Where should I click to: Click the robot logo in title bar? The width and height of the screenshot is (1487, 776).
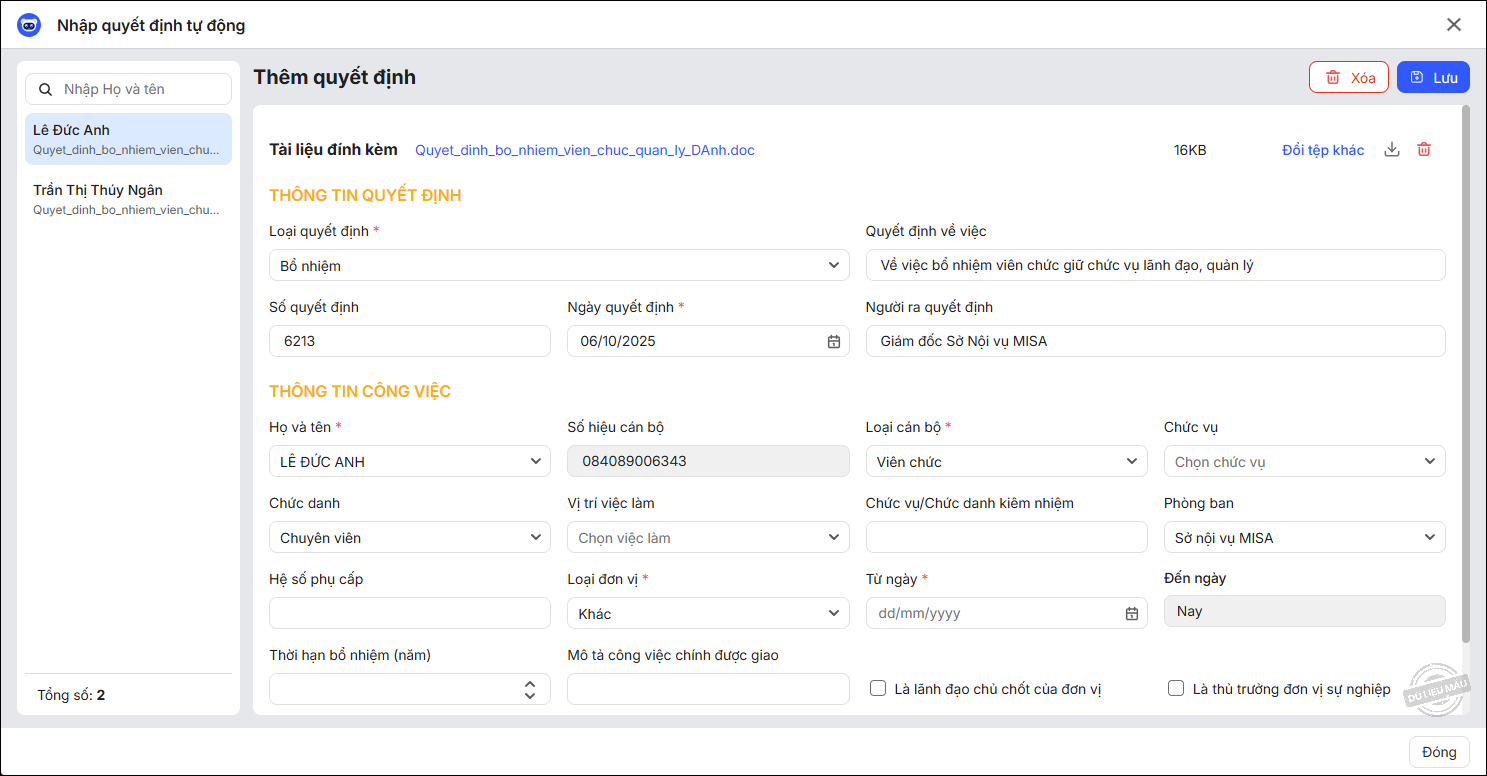(29, 26)
